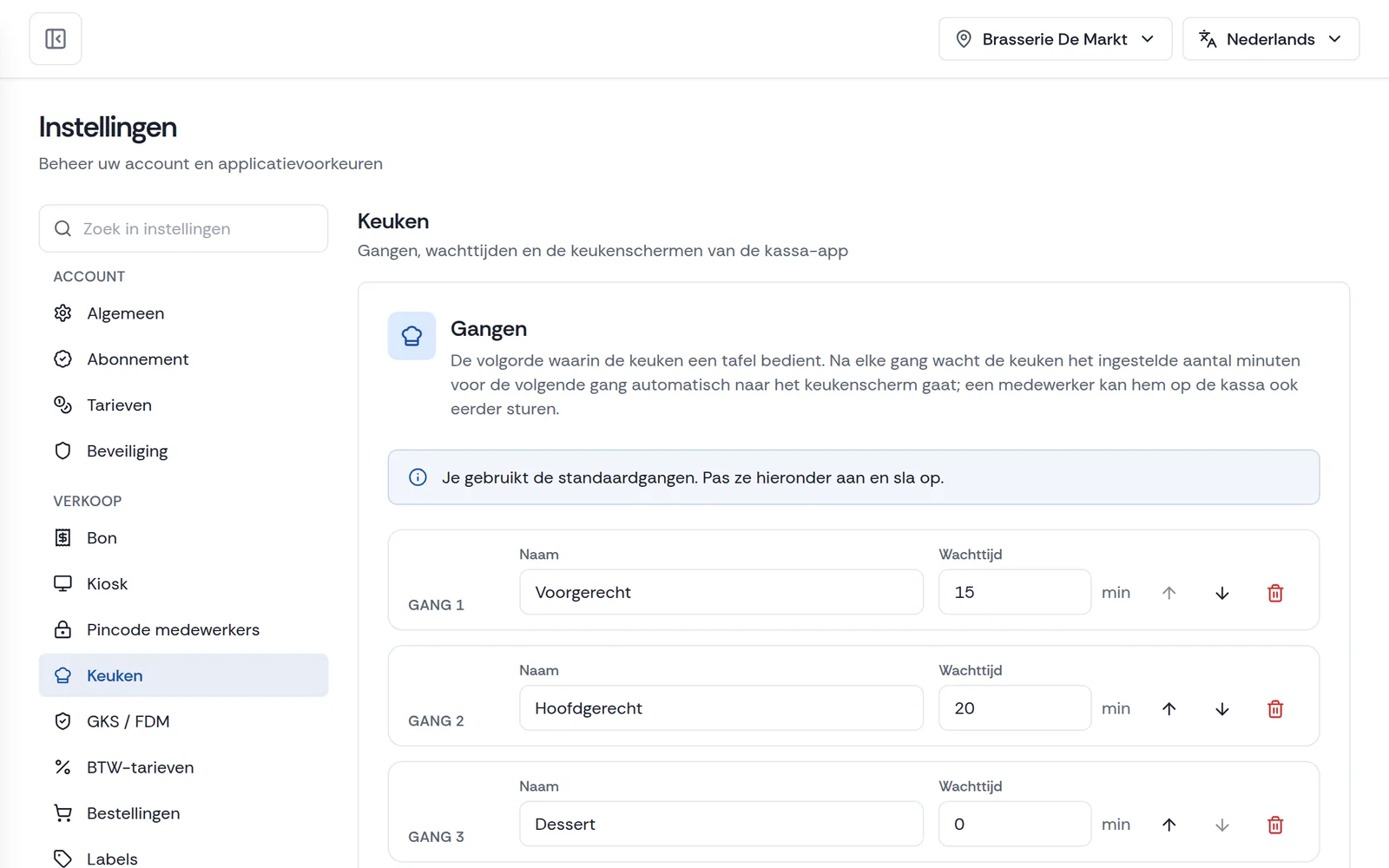1389x868 pixels.
Task: Focus the Zoek in instellingen search field
Action: (x=183, y=228)
